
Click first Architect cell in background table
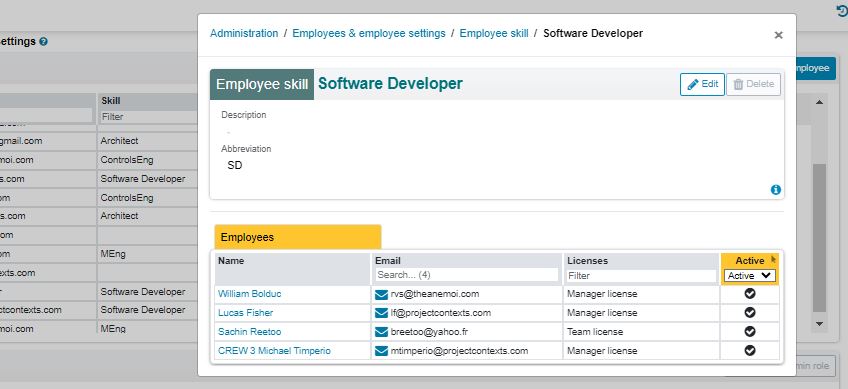click(x=120, y=141)
